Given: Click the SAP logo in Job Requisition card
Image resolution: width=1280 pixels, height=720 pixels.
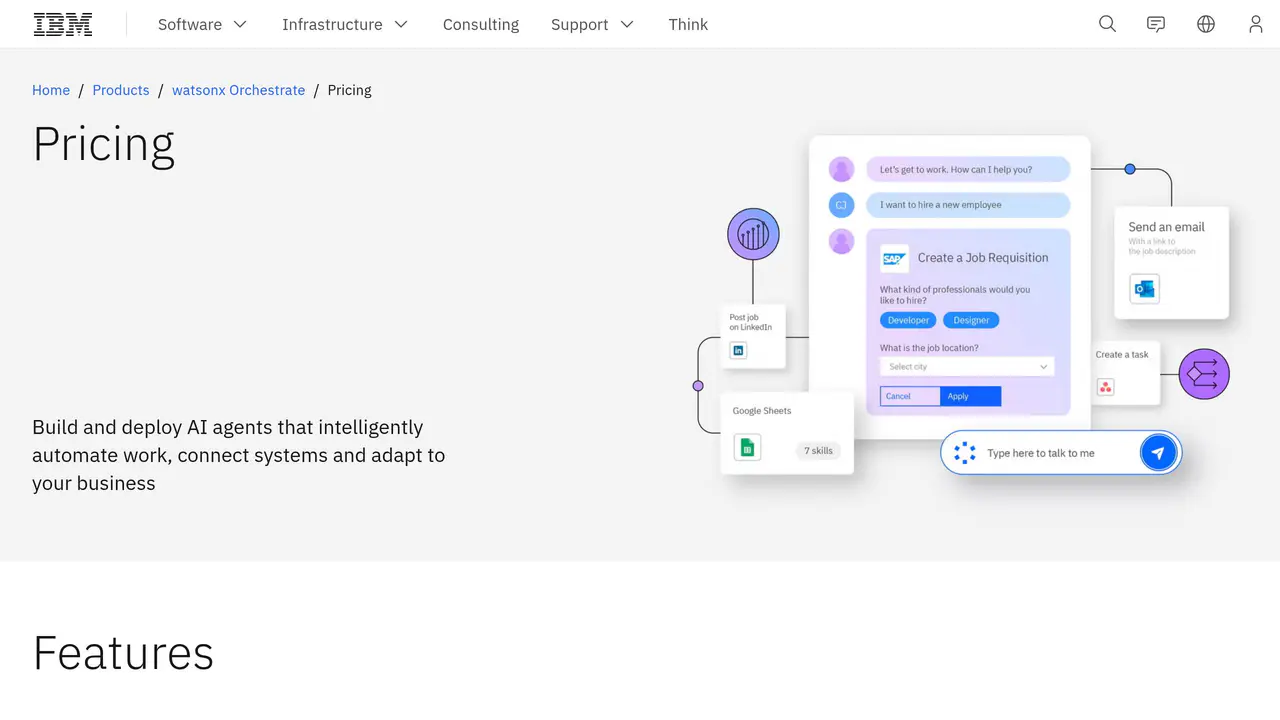Looking at the screenshot, I should coord(894,258).
